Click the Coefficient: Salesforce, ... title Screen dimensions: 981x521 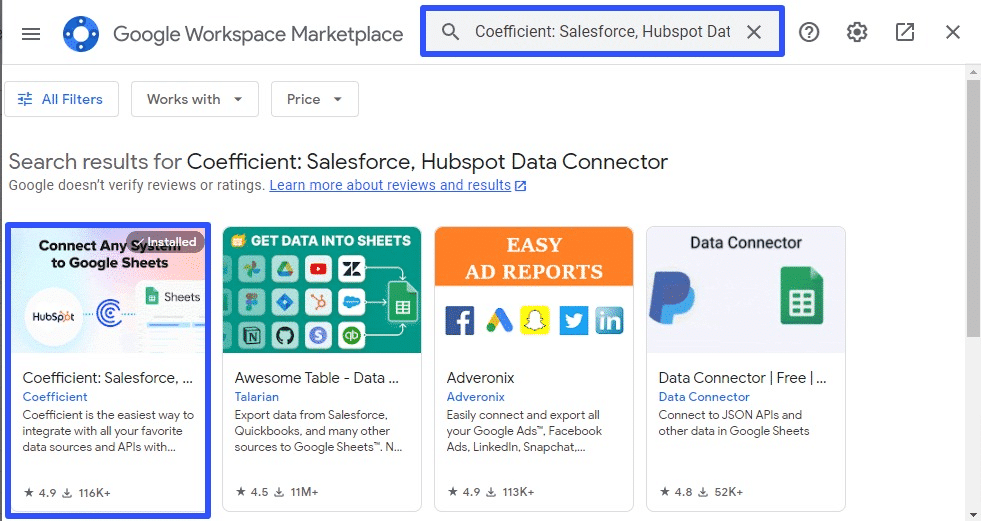tap(108, 378)
